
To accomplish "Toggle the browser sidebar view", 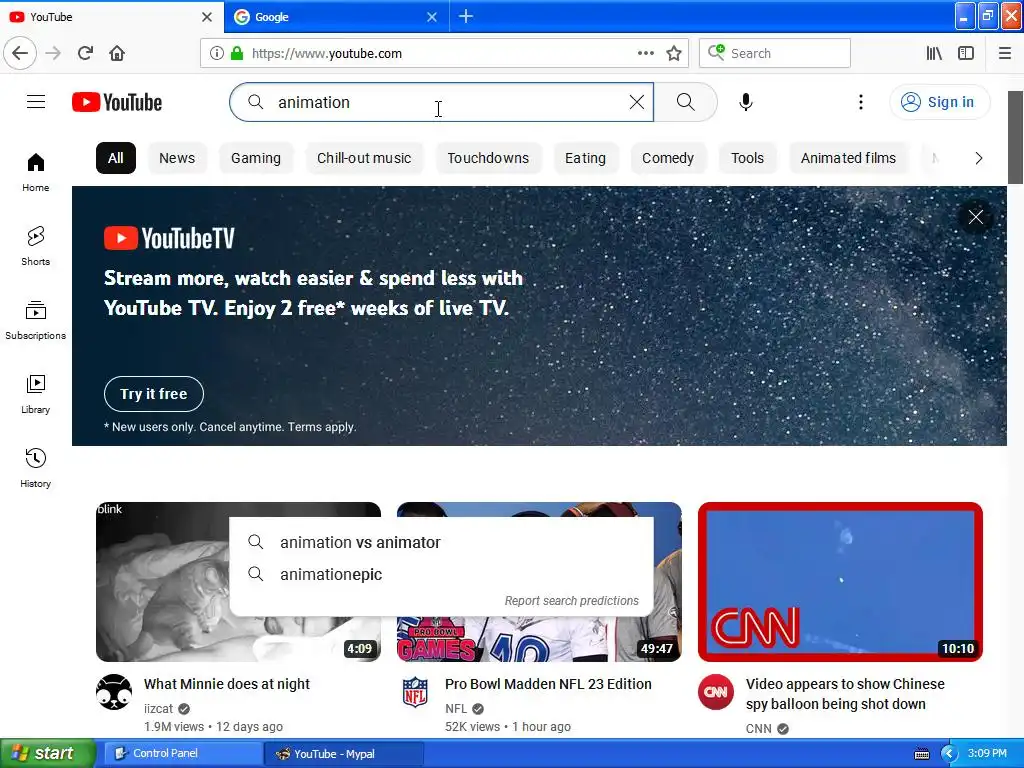I will pyautogui.click(x=966, y=53).
